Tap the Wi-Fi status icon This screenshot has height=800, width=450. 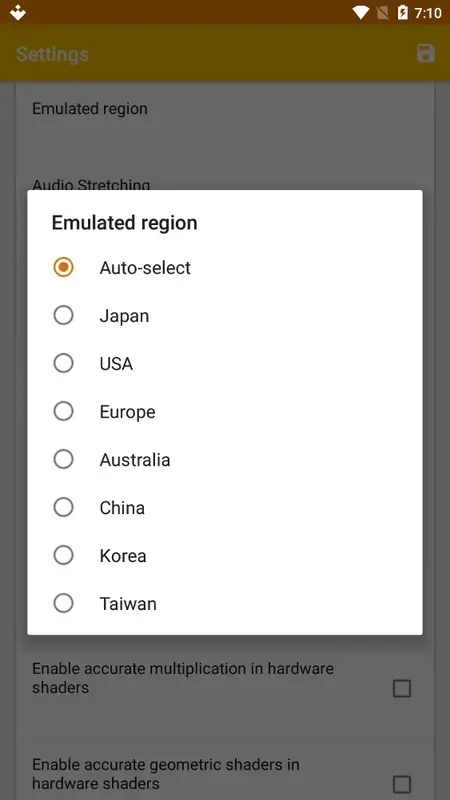(x=360, y=13)
